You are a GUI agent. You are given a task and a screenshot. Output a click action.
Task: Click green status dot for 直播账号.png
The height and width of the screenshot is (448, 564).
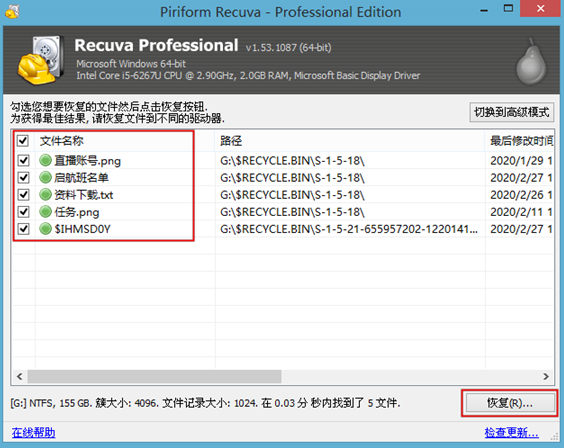point(46,160)
